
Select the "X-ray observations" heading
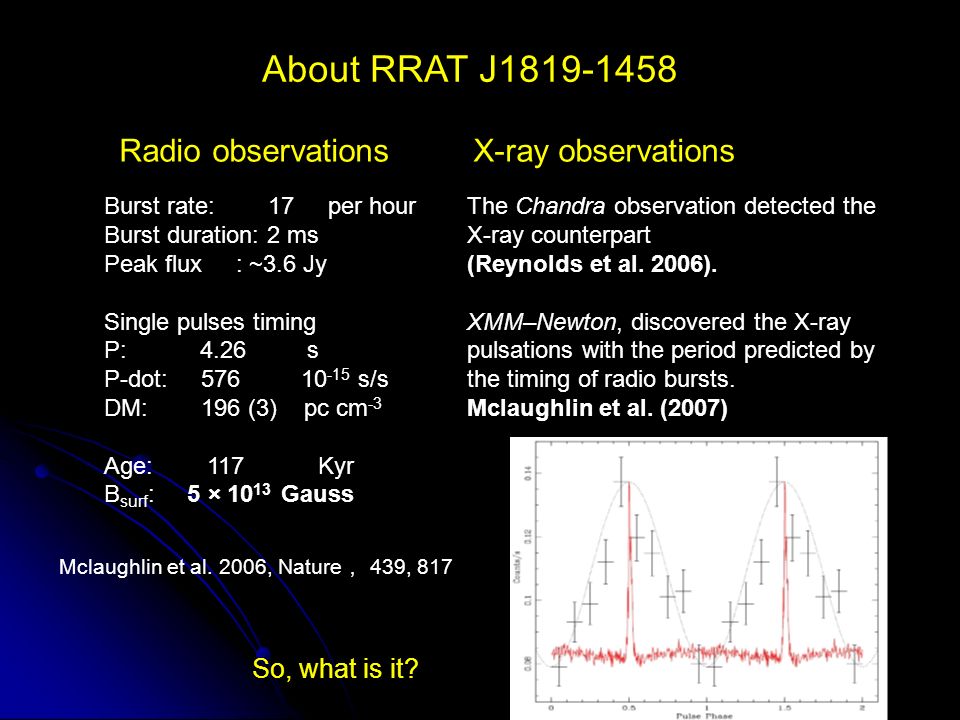coord(604,151)
